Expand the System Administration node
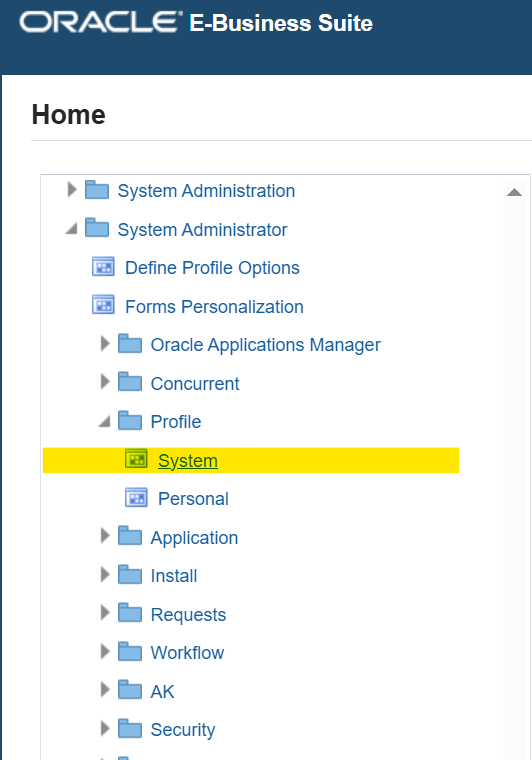532x760 pixels. (x=72, y=190)
